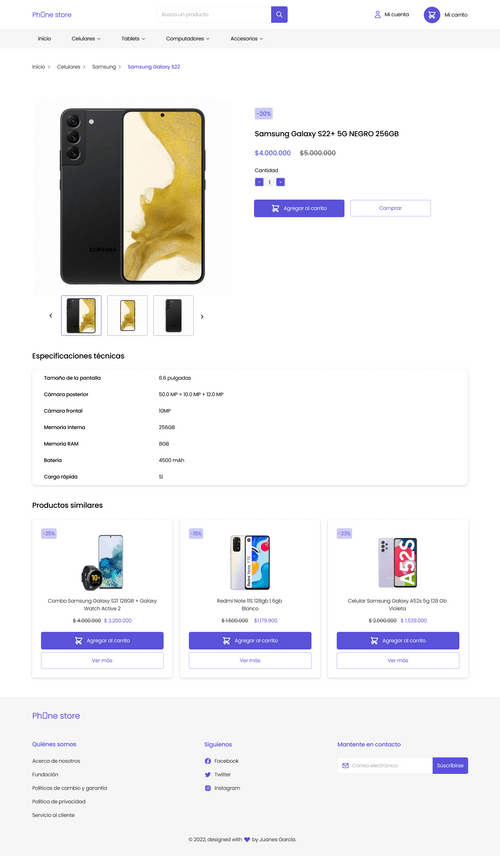This screenshot has height=856, width=500.
Task: Click the search magnifier icon button
Action: pyautogui.click(x=279, y=15)
